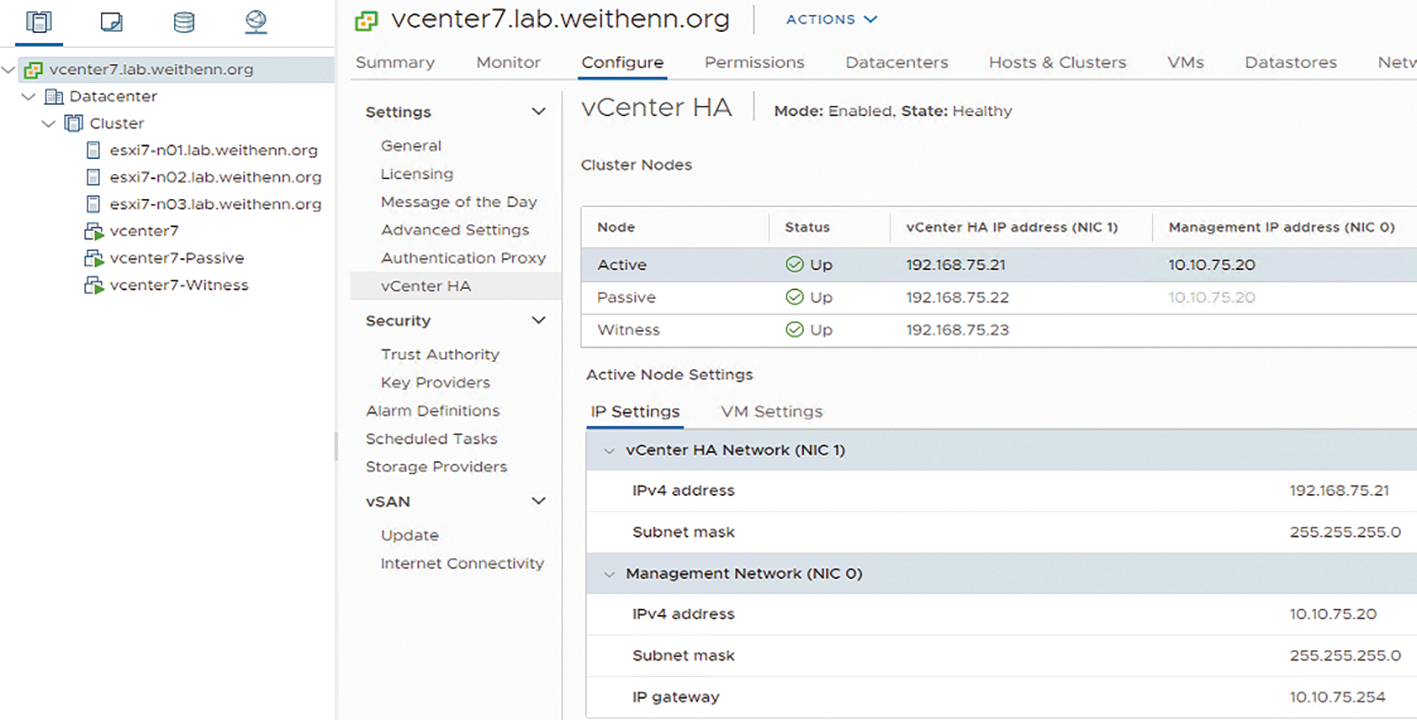The image size is (1417, 720).
Task: Click the Node column header
Action: 616,228
